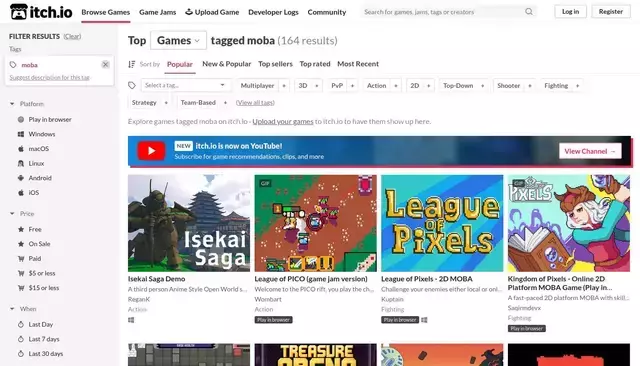Click the sort order icon
Image resolution: width=640 pixels, height=366 pixels.
131,64
